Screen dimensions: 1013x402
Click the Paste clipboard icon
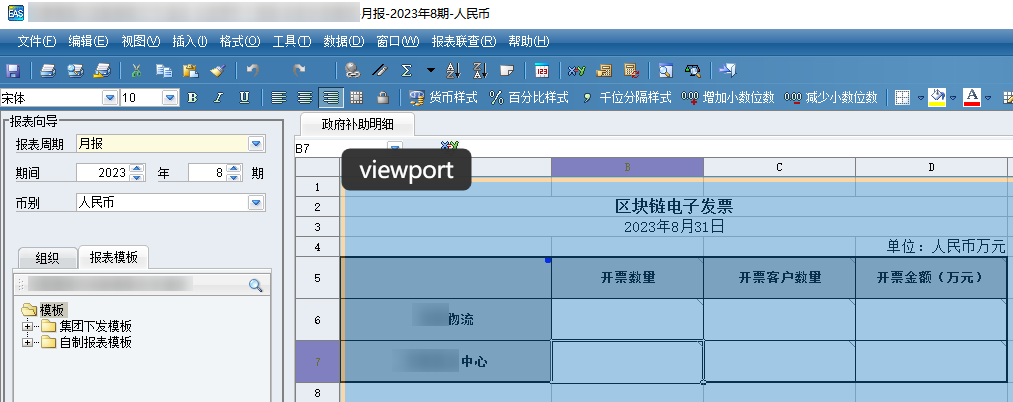(191, 70)
